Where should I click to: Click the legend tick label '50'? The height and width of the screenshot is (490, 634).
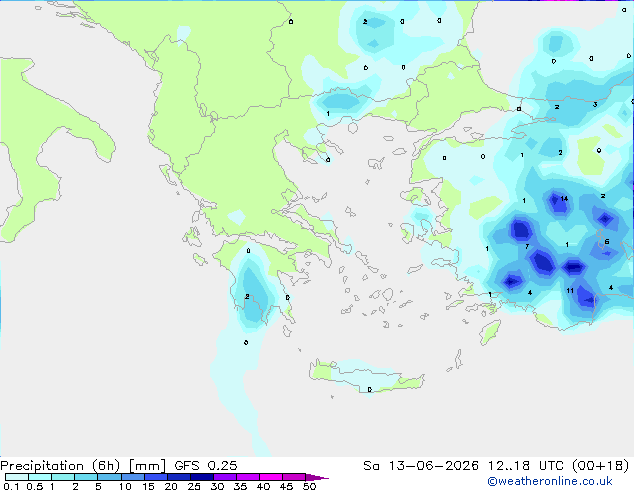(x=310, y=486)
